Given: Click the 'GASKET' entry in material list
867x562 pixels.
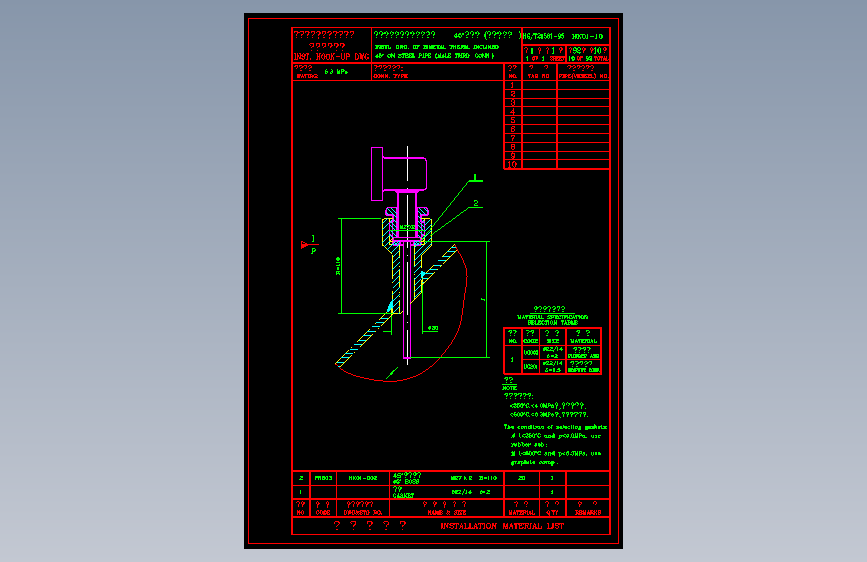Looking at the screenshot, I should click(x=403, y=496).
